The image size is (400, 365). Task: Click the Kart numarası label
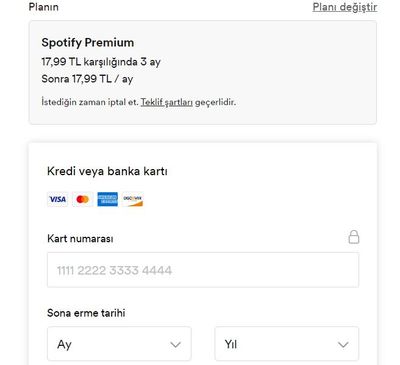click(x=80, y=239)
